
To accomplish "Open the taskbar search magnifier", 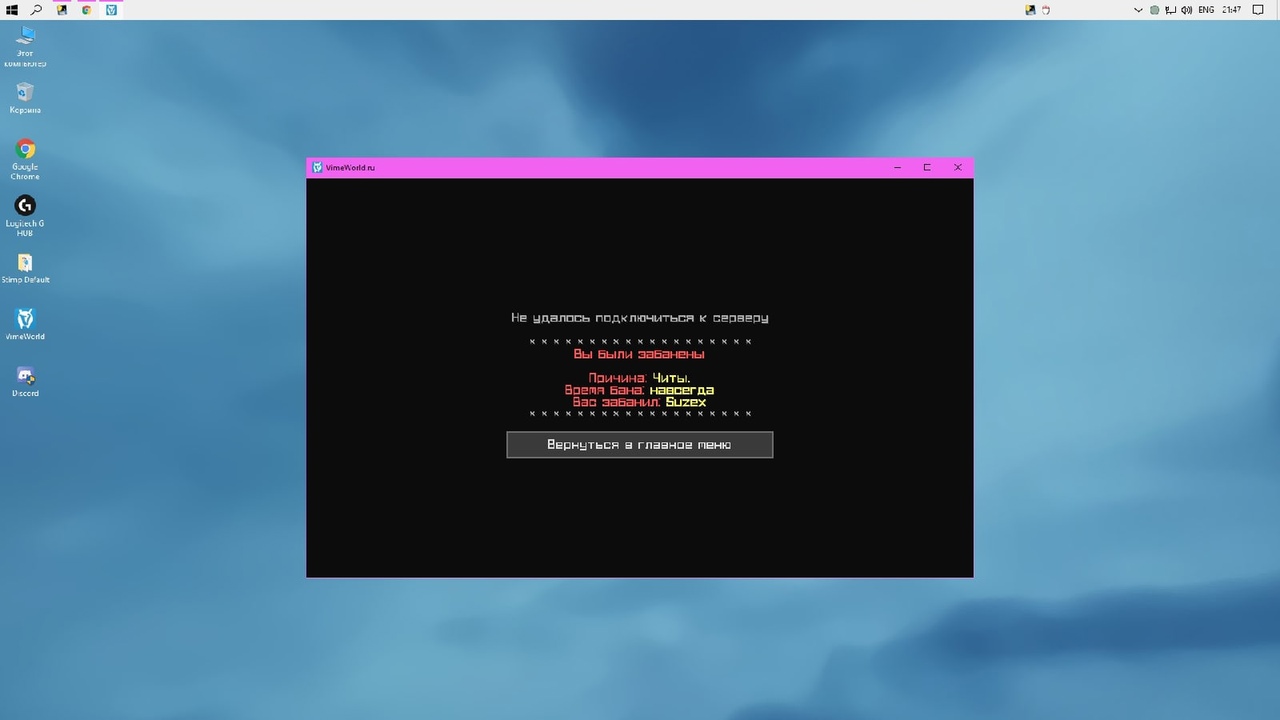I will point(37,10).
